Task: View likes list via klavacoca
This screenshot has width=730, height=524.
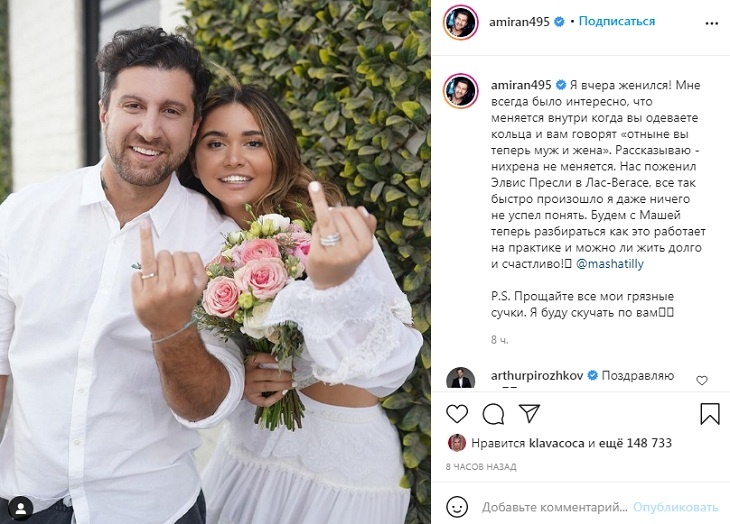Action: (x=556, y=443)
